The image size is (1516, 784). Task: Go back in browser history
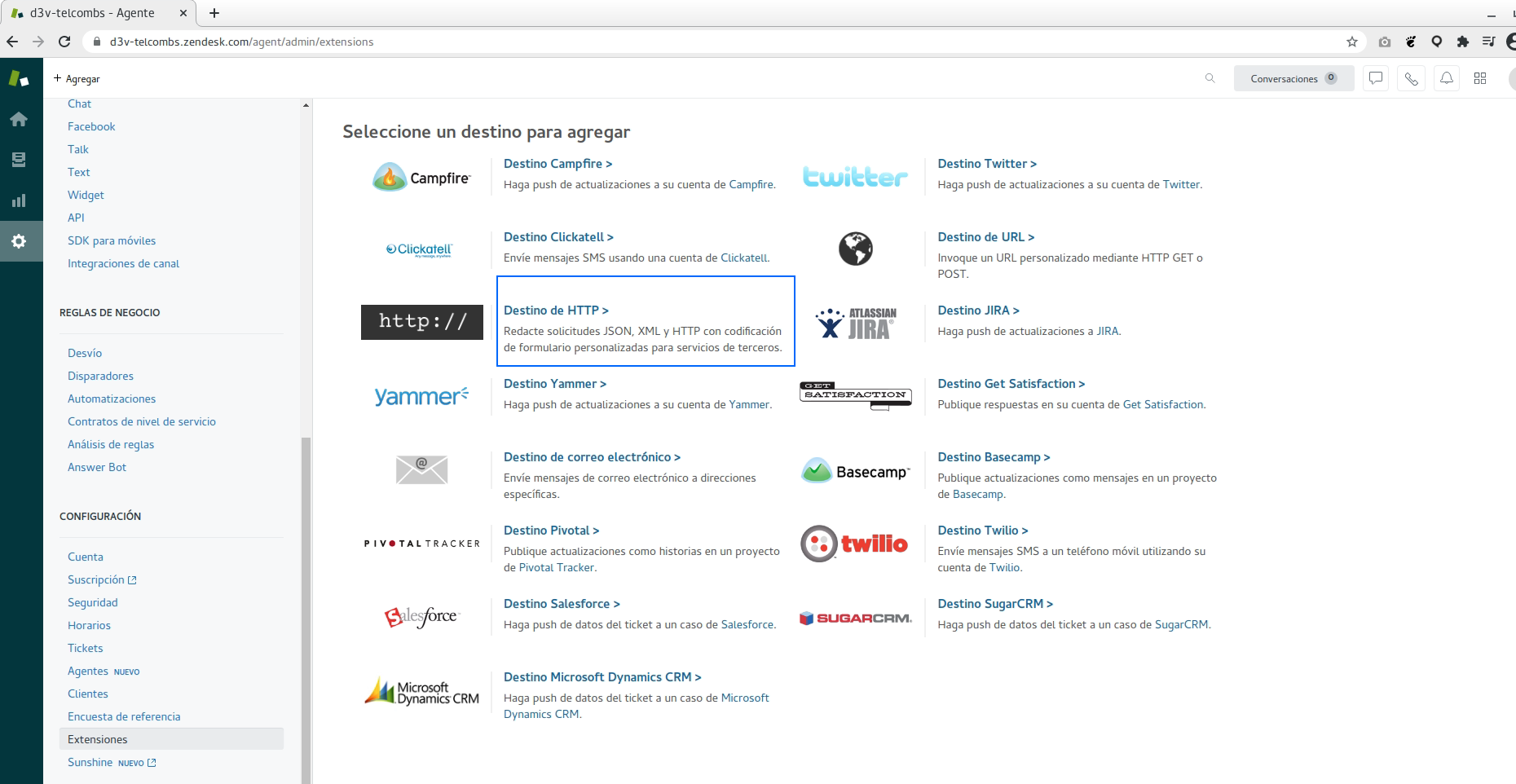[12, 42]
